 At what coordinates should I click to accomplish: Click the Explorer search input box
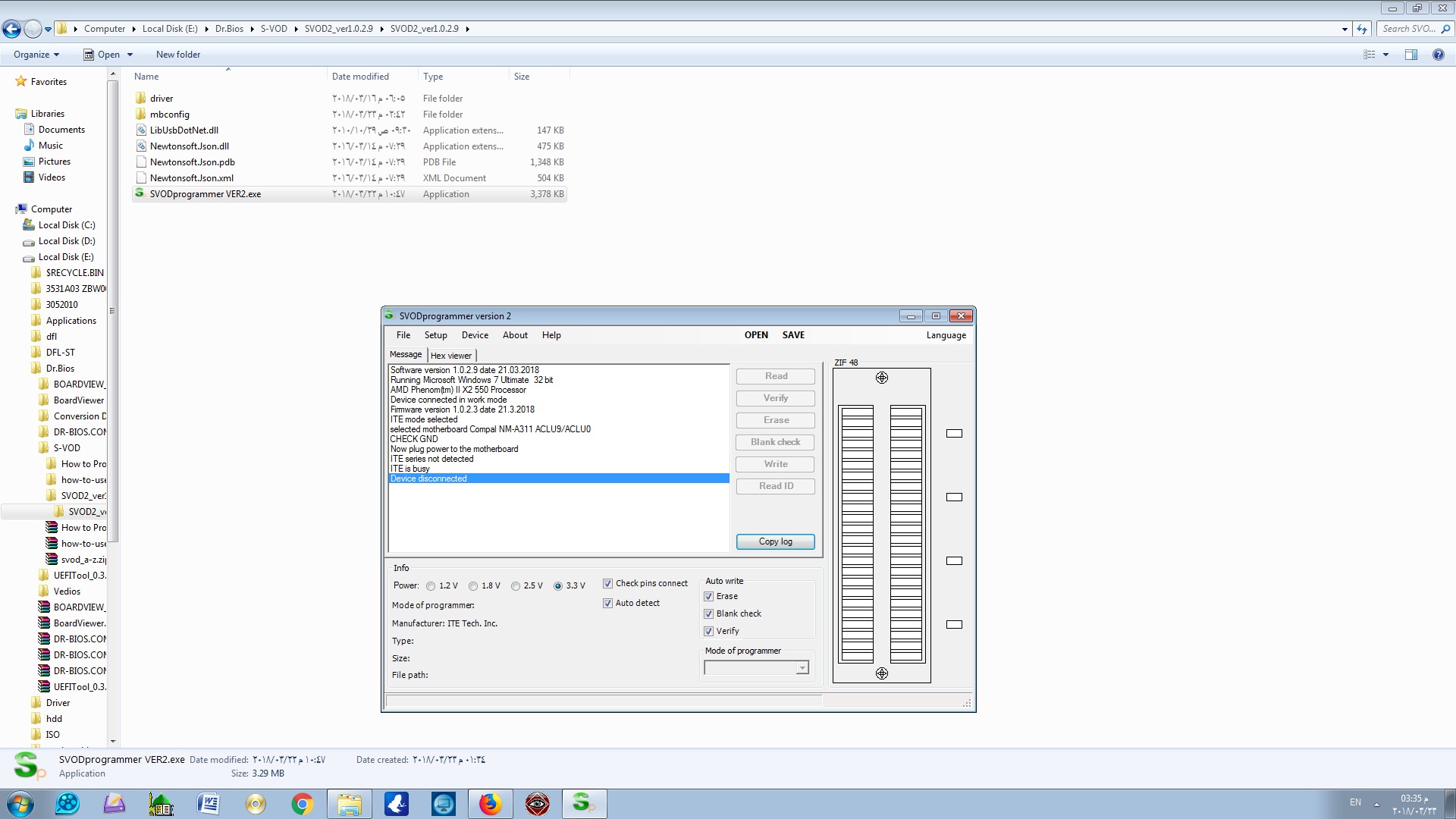[x=1408, y=29]
